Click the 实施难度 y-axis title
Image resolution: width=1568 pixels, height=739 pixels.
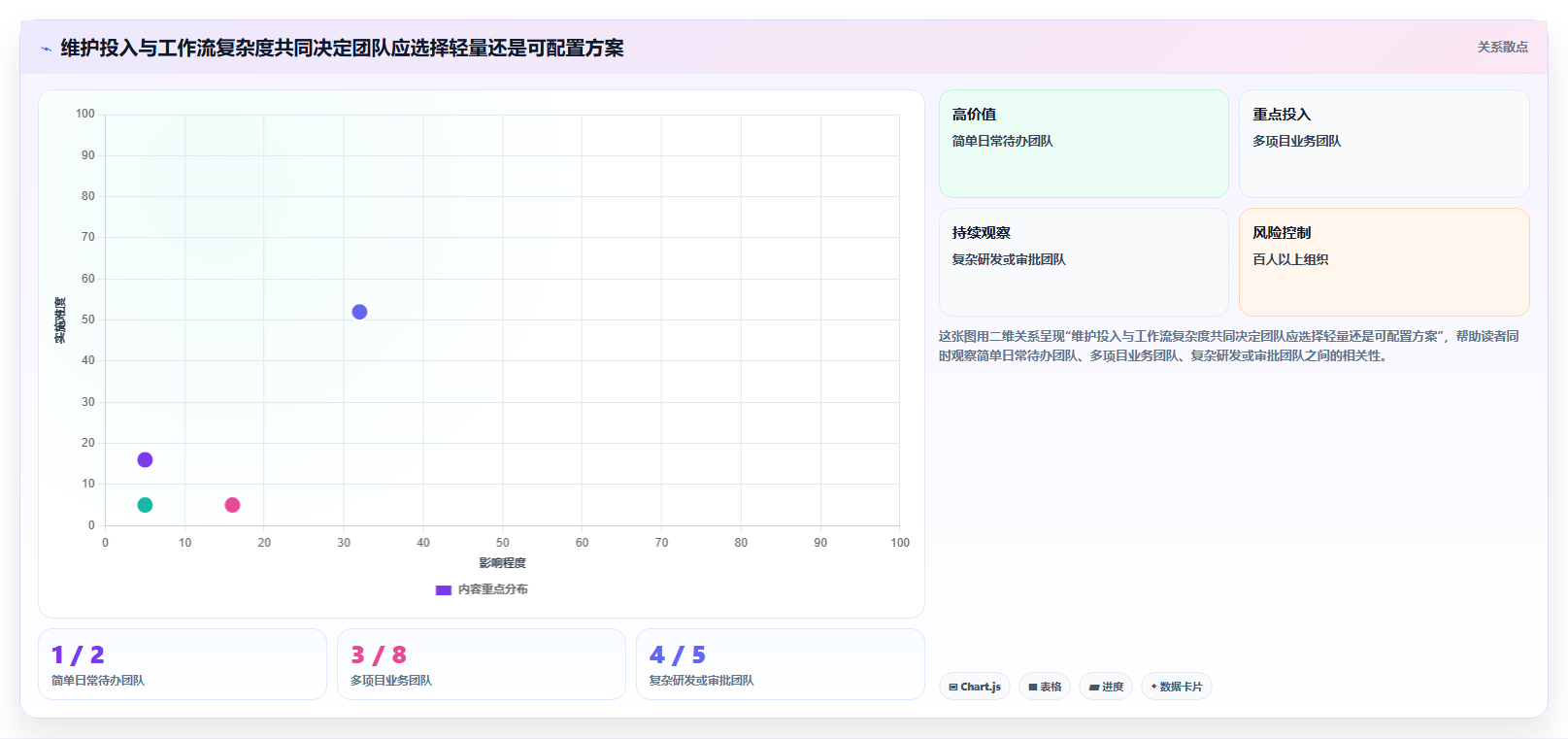60,320
